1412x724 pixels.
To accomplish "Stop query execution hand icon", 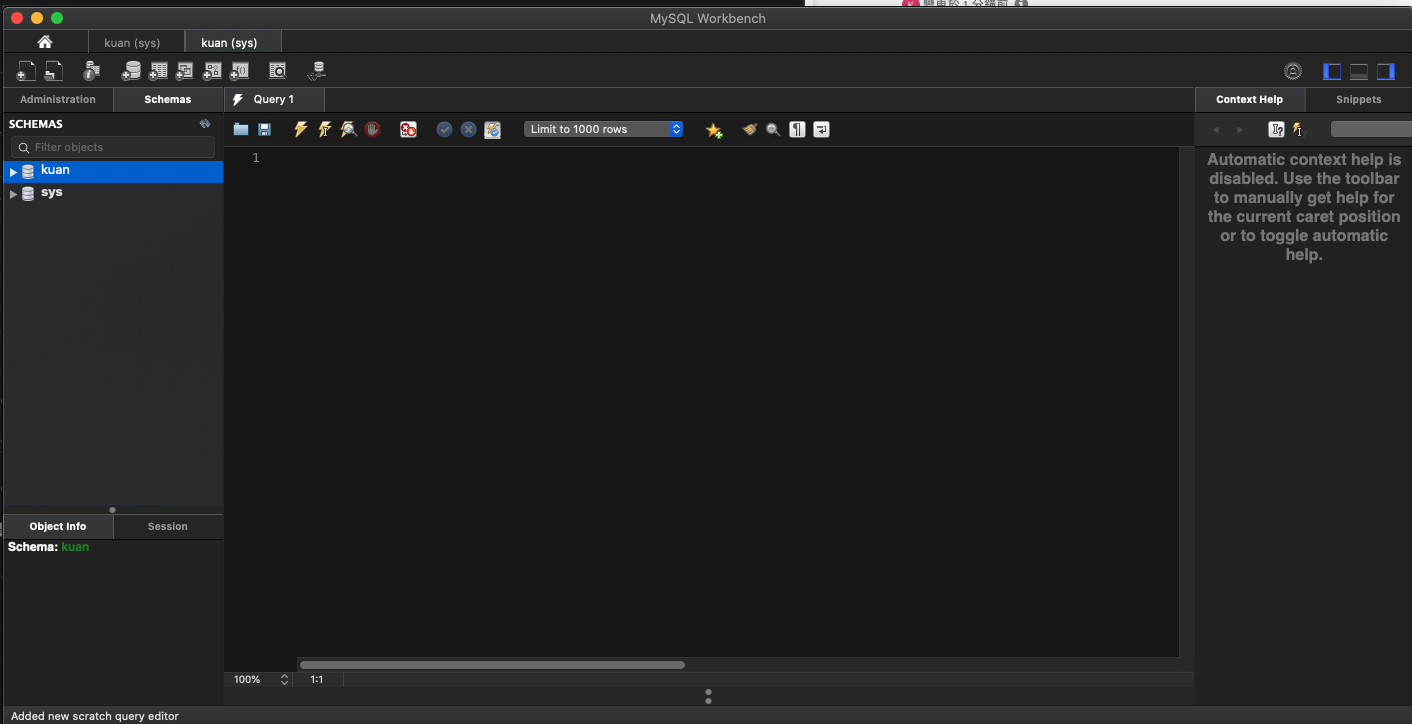I will coord(372,129).
